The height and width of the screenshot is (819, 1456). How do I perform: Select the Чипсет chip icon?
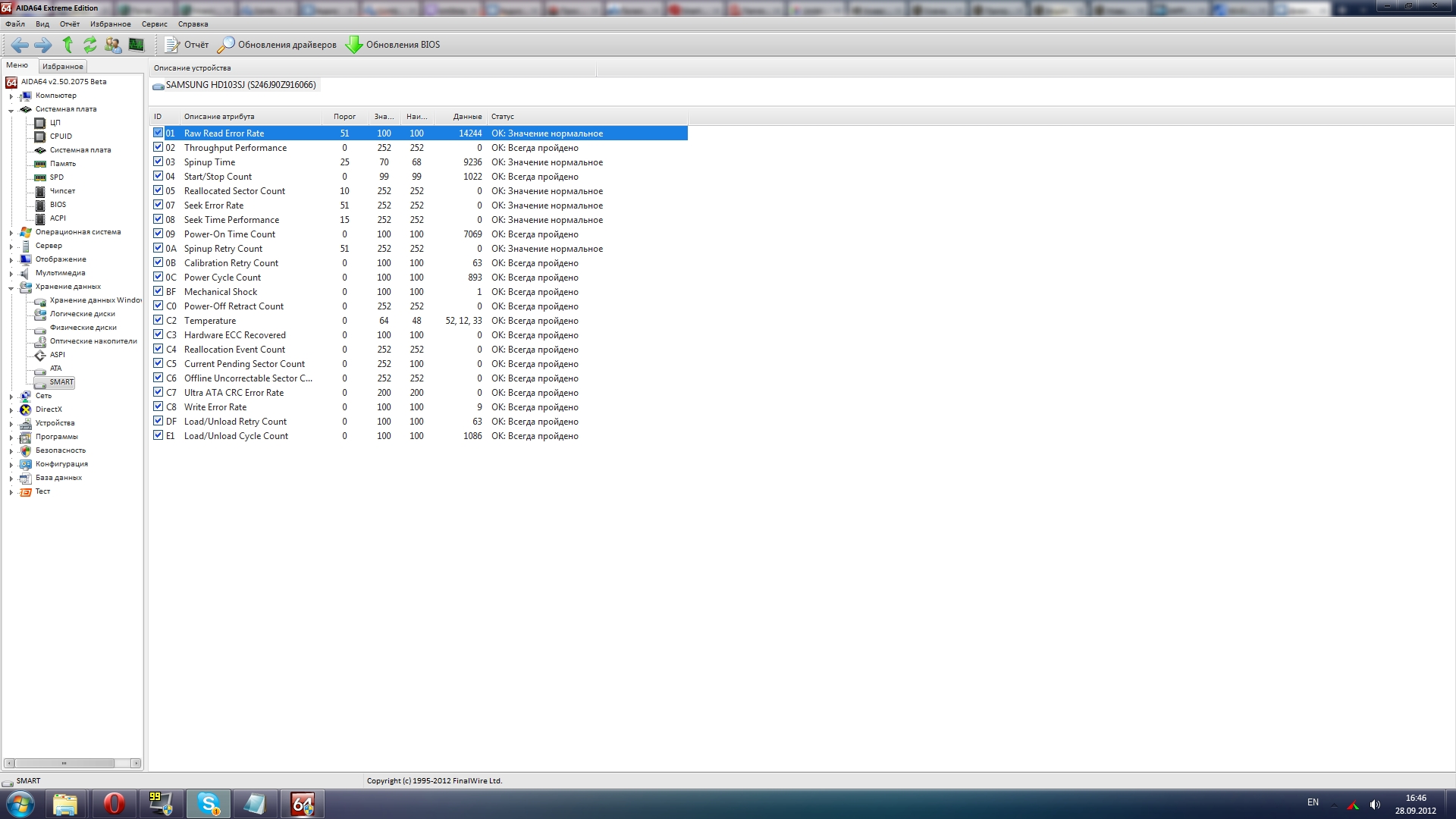[x=40, y=191]
